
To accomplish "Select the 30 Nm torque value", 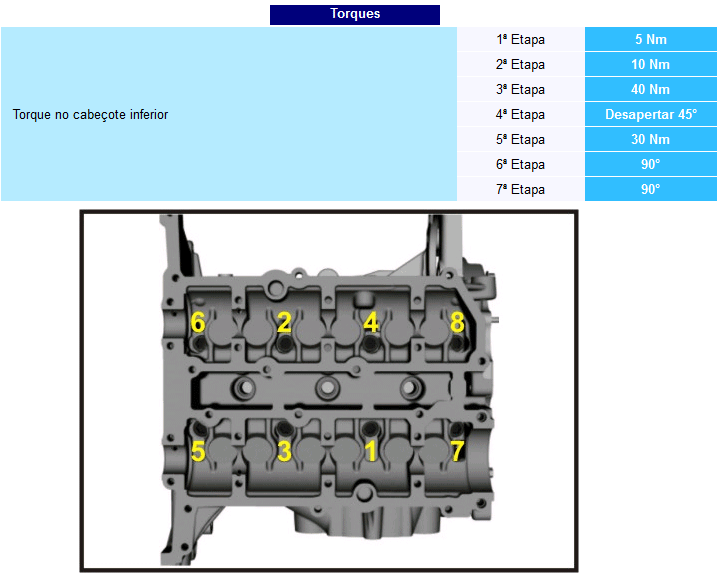I will (651, 140).
